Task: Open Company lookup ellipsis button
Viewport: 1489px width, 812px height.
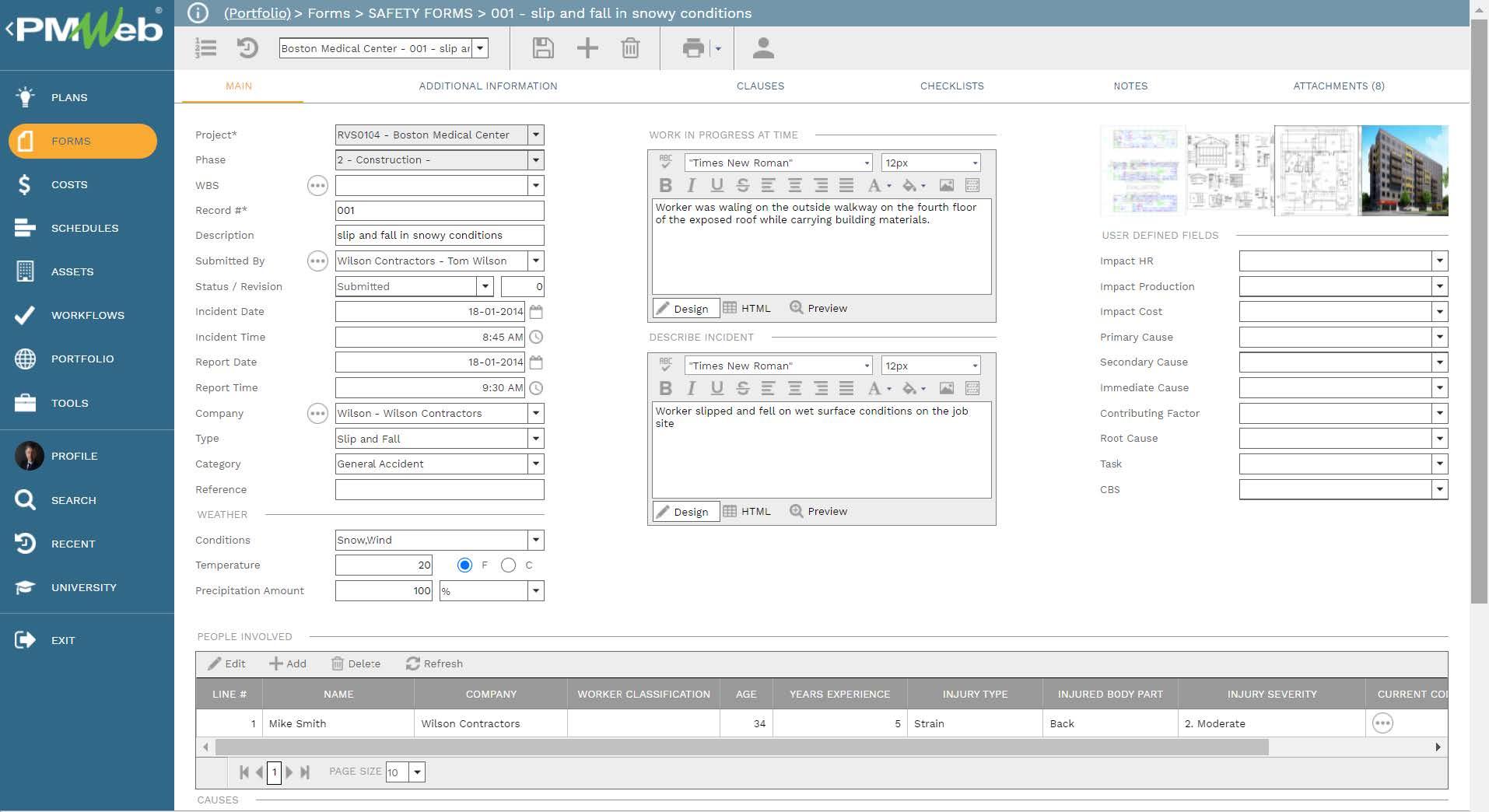Action: pyautogui.click(x=317, y=414)
